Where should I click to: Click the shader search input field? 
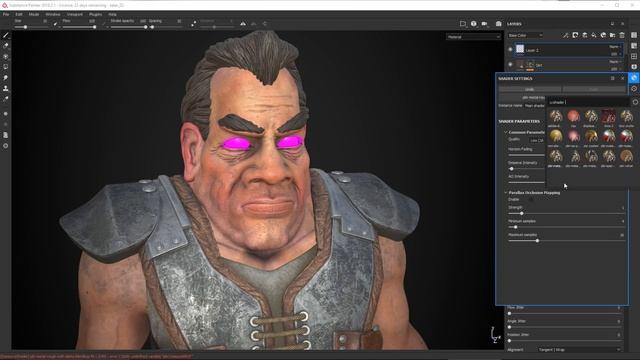click(588, 102)
